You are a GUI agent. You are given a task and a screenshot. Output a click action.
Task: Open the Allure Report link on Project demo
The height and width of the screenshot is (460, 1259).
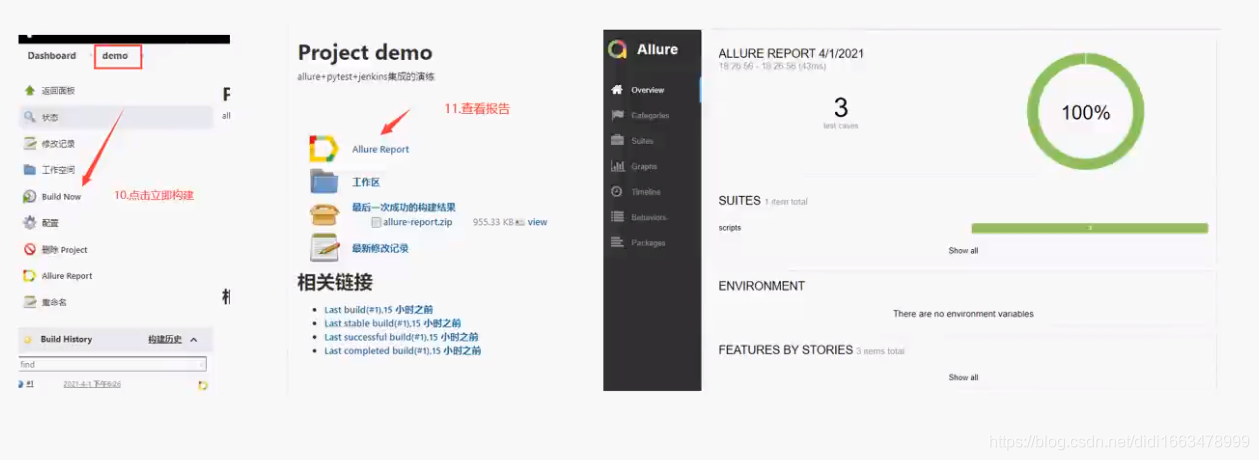380,149
